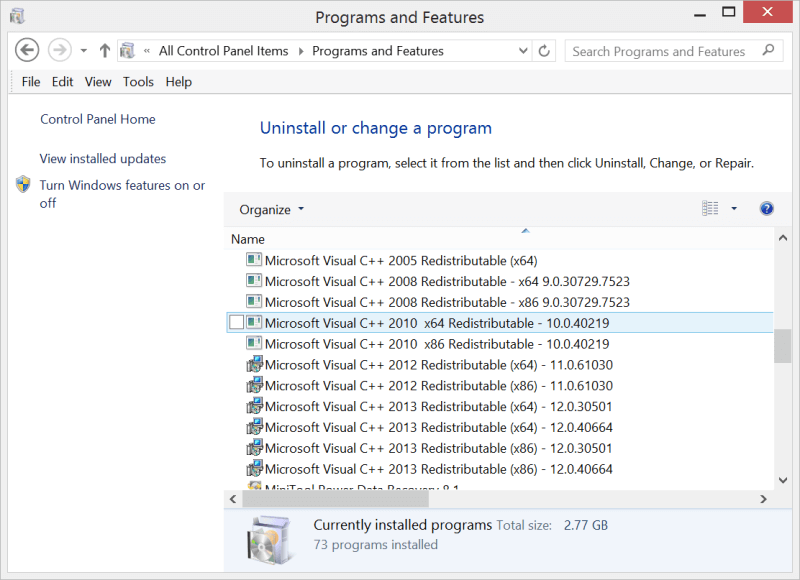This screenshot has height=580, width=800.
Task: Click the vertical scrollbar up arrow
Action: [x=783, y=238]
